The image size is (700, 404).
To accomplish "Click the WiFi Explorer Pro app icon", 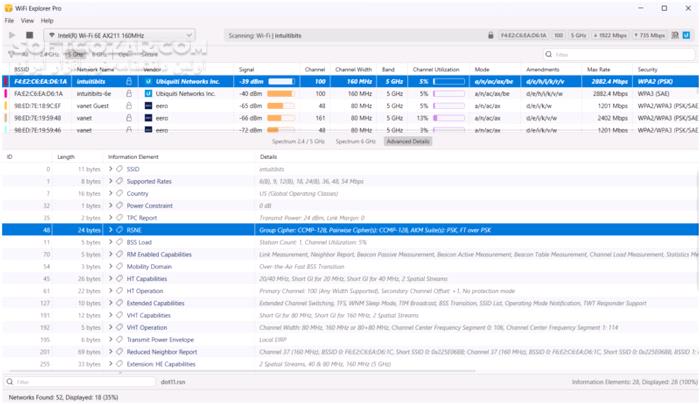I will (x=8, y=8).
